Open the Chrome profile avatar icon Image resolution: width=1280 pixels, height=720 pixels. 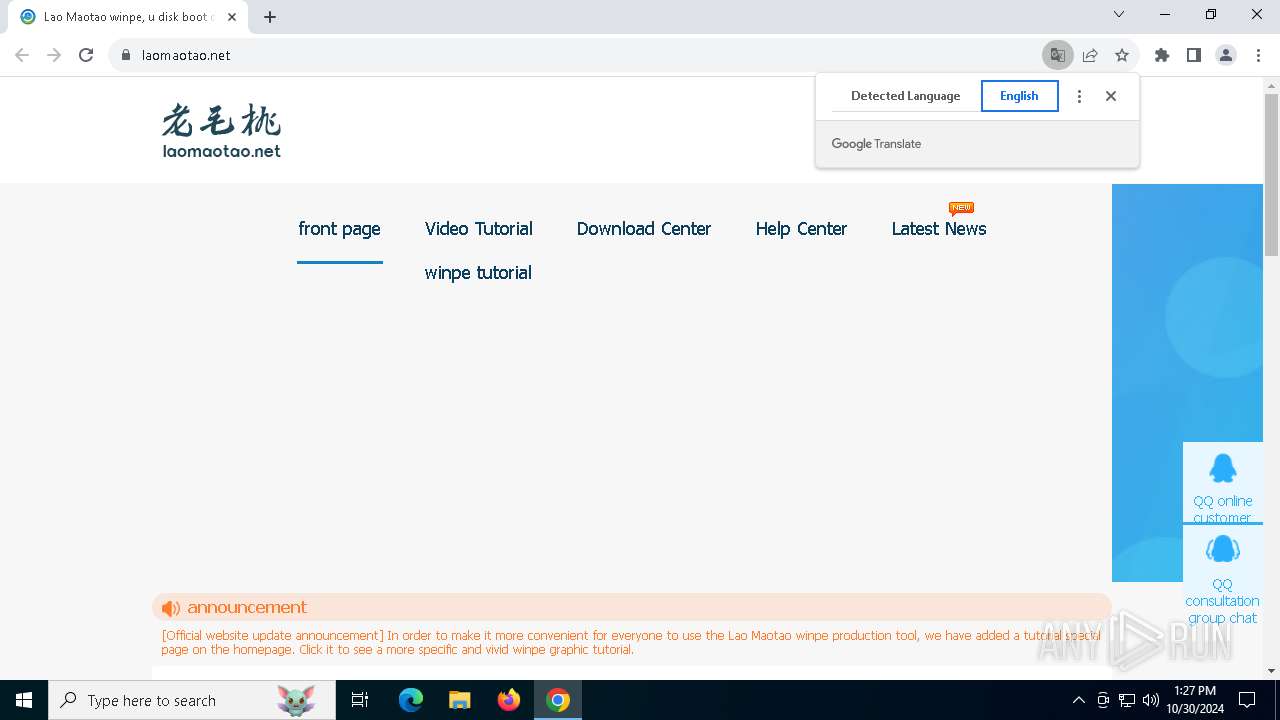click(1226, 55)
